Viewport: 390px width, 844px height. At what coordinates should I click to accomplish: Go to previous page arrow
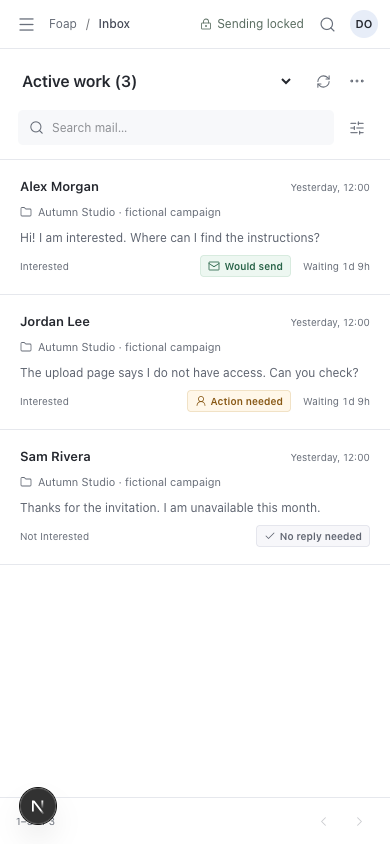(323, 821)
